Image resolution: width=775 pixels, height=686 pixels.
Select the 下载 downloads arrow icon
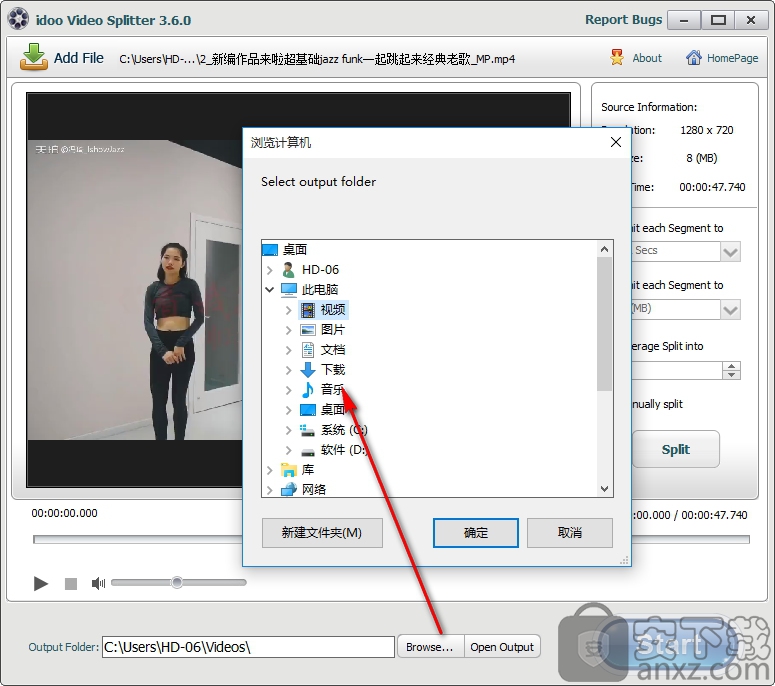[x=307, y=370]
